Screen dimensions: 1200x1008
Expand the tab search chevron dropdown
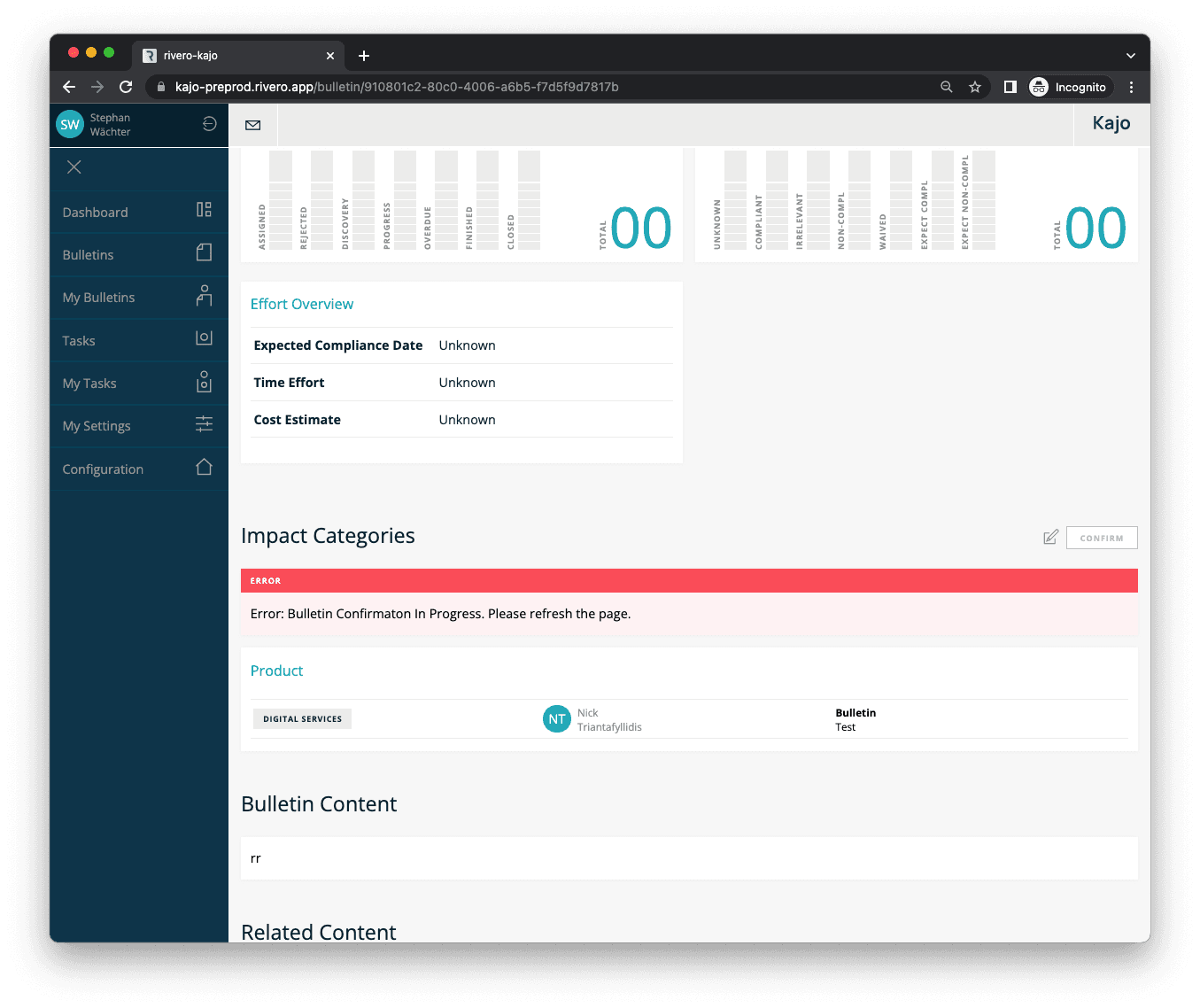tap(1131, 56)
